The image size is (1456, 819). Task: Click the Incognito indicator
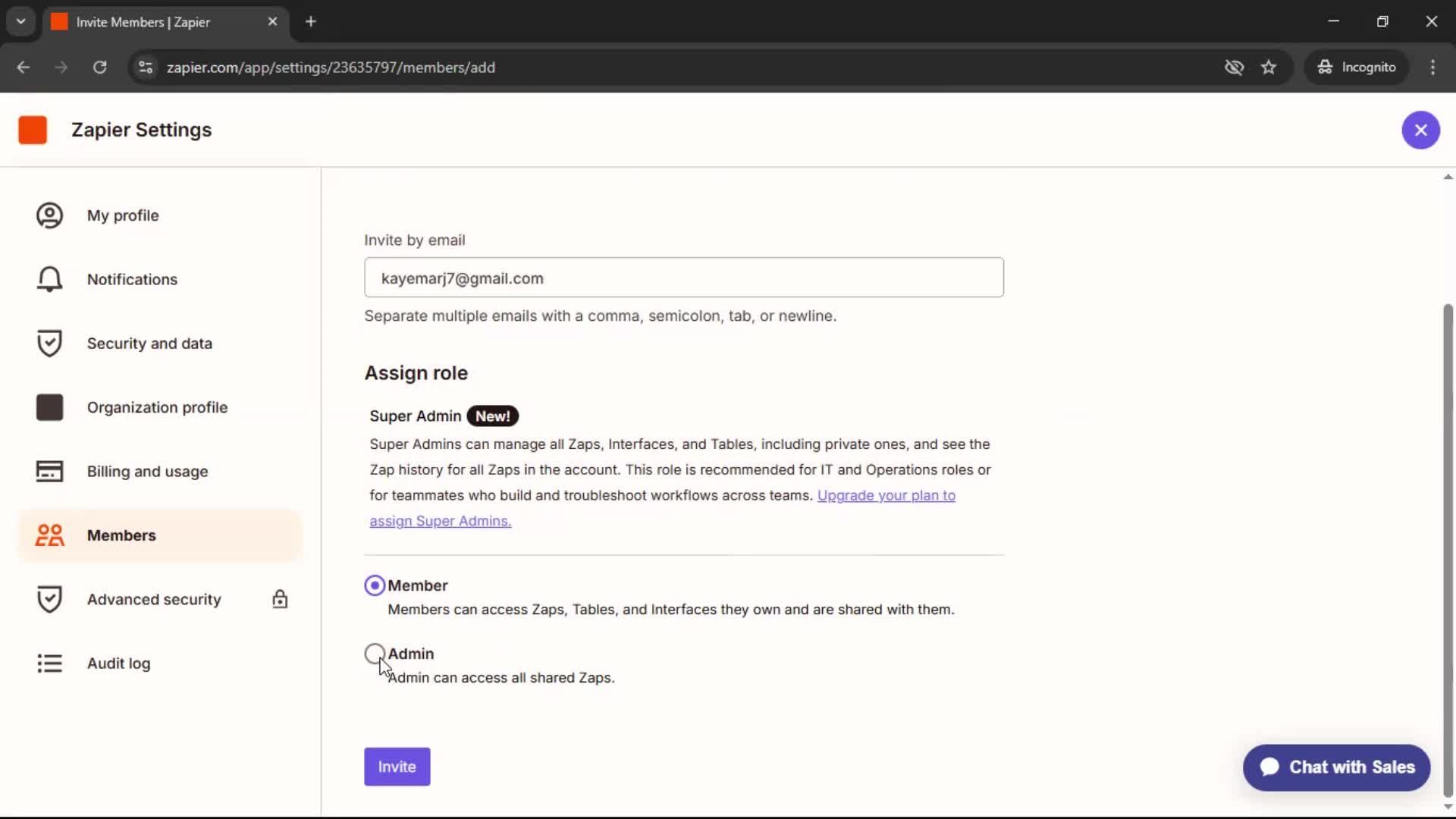[1357, 67]
